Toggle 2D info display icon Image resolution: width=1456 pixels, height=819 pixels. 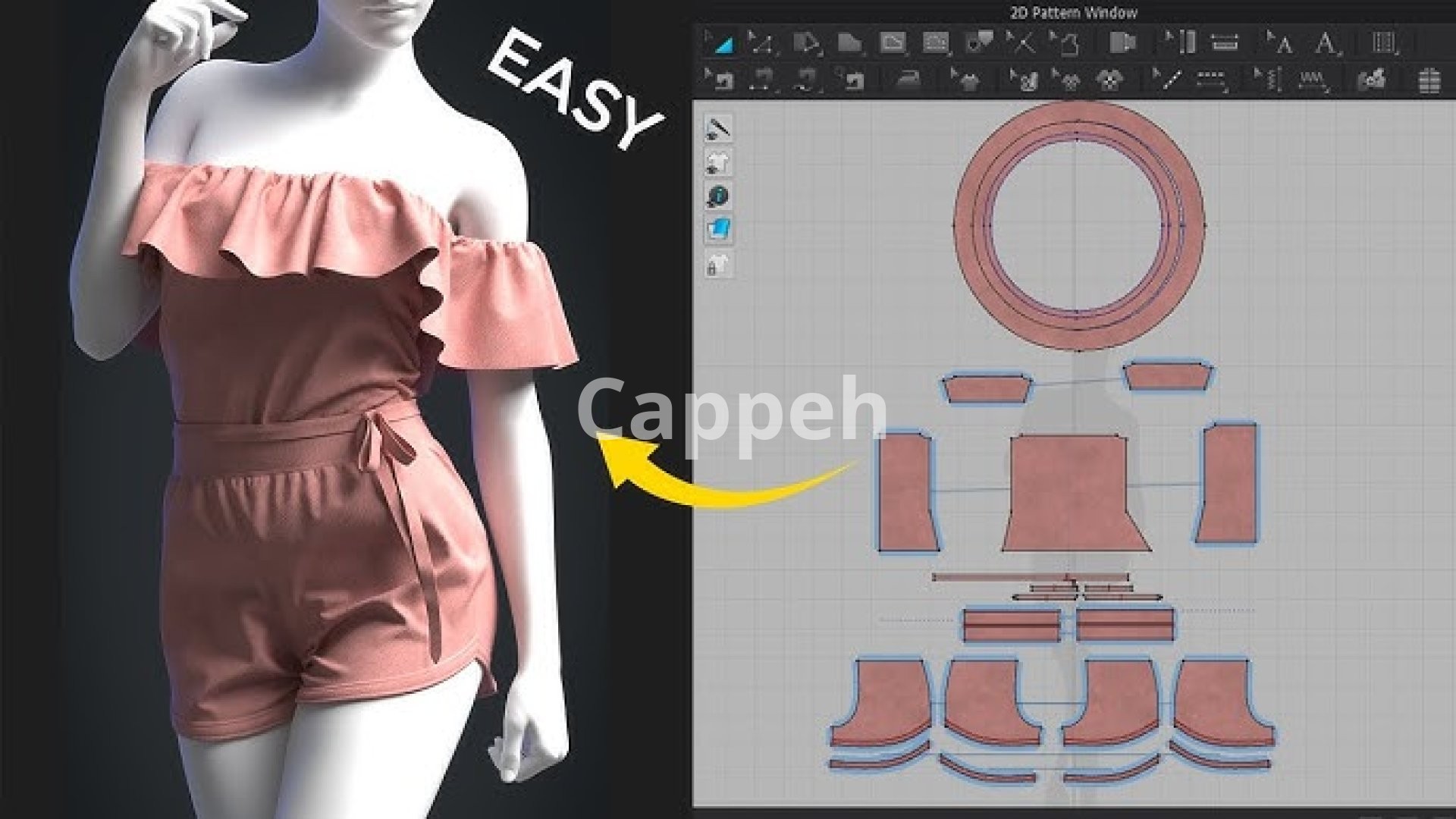pyautogui.click(x=718, y=196)
